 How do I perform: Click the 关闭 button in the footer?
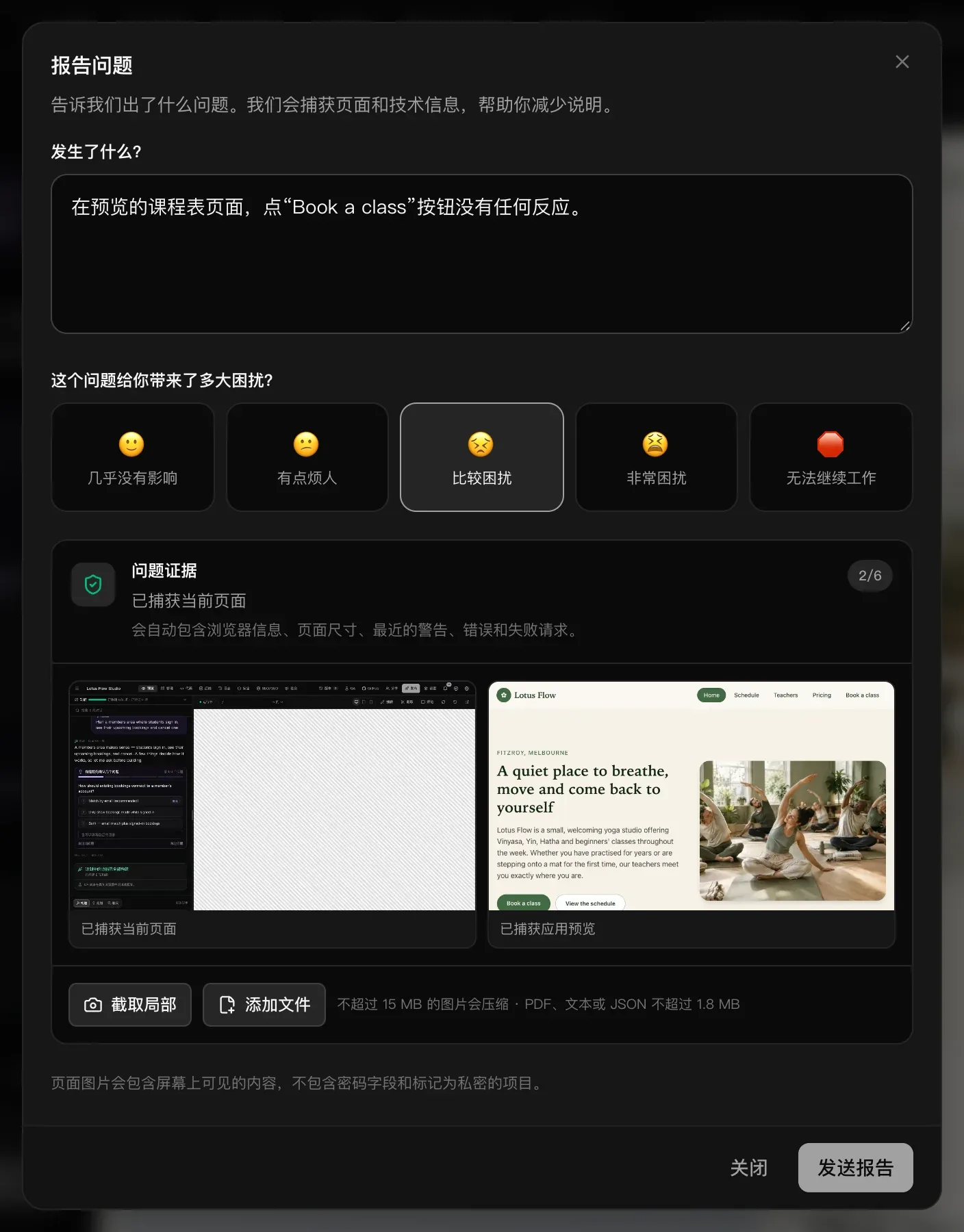tap(748, 1168)
